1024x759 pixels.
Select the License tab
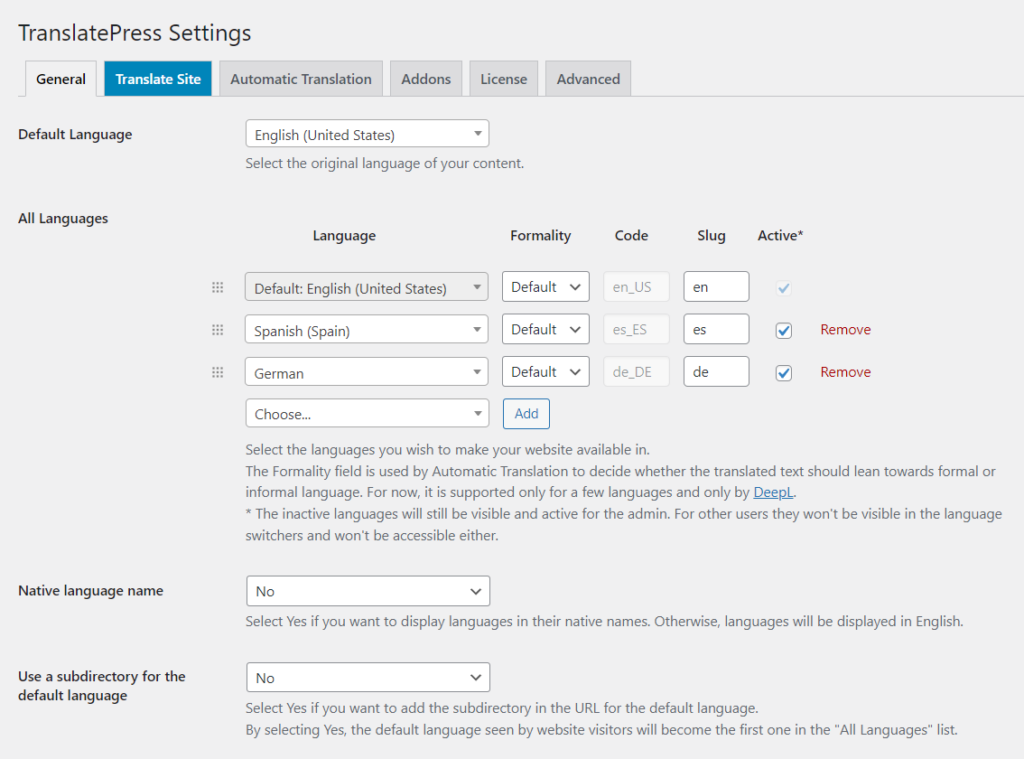tap(503, 78)
